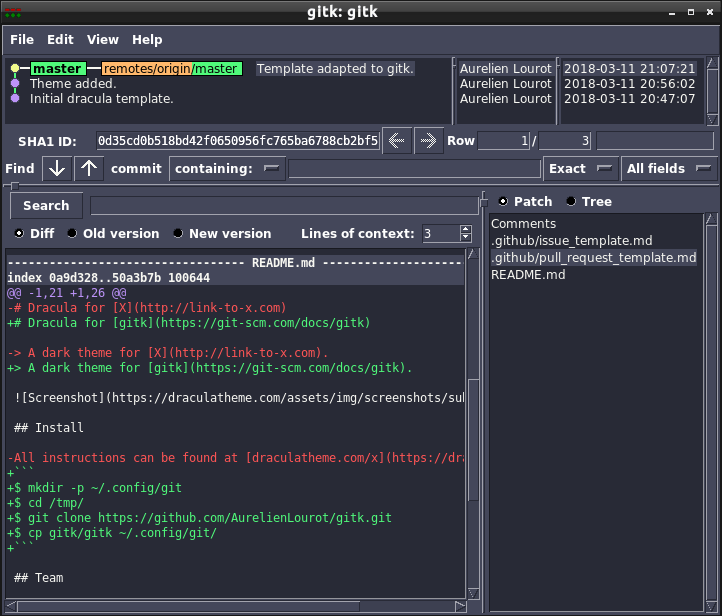
Task: Click the SHA1 ID field
Action: pyautogui.click(x=238, y=140)
